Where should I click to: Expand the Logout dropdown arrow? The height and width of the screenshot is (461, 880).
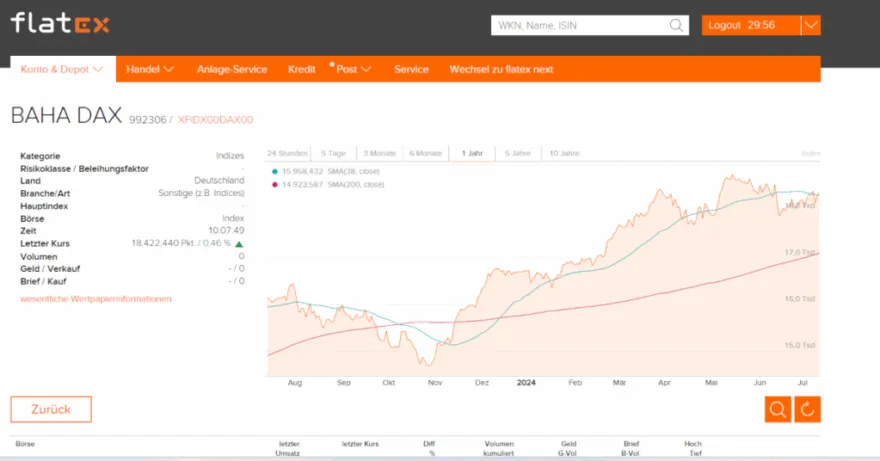tap(811, 25)
